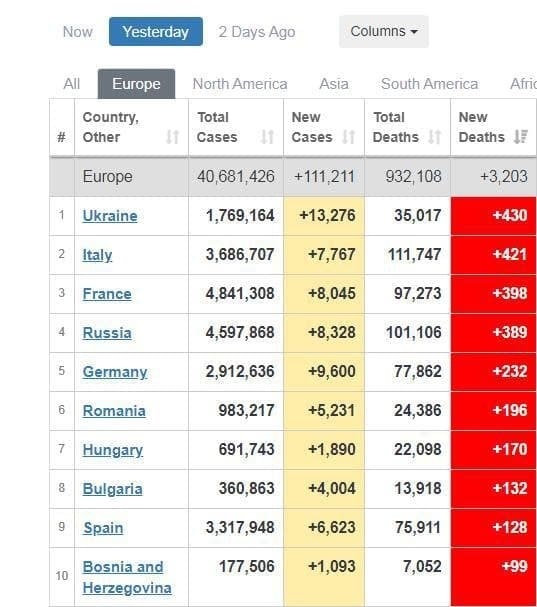Open the South America tab

(429, 84)
